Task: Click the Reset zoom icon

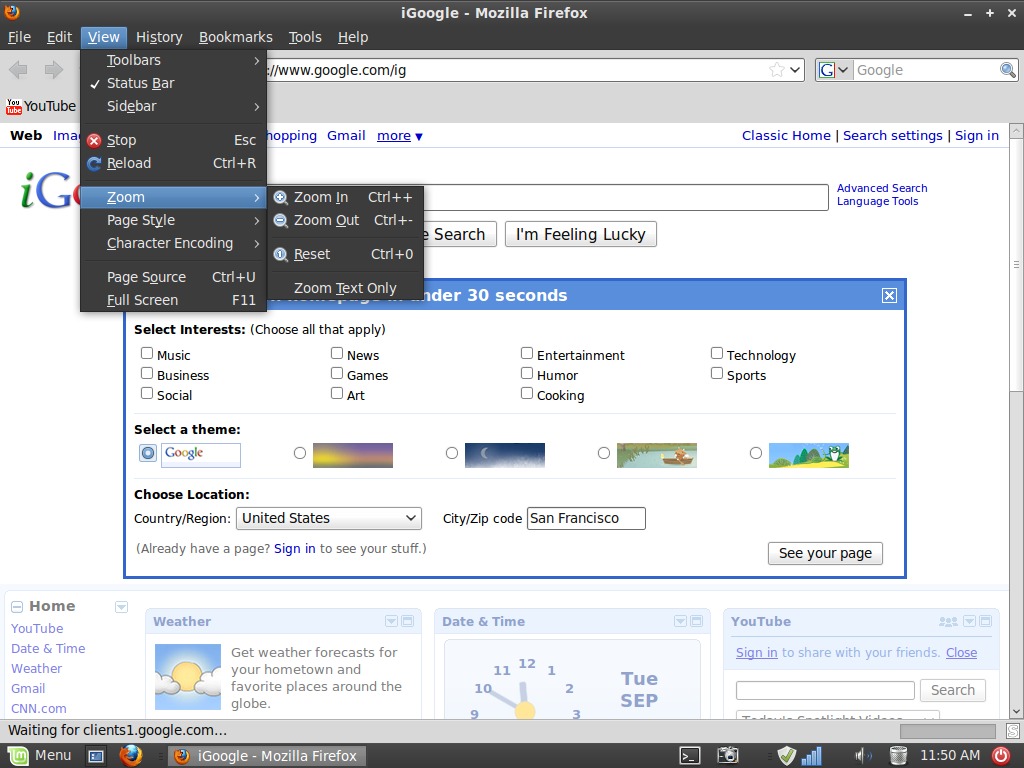Action: coord(281,255)
